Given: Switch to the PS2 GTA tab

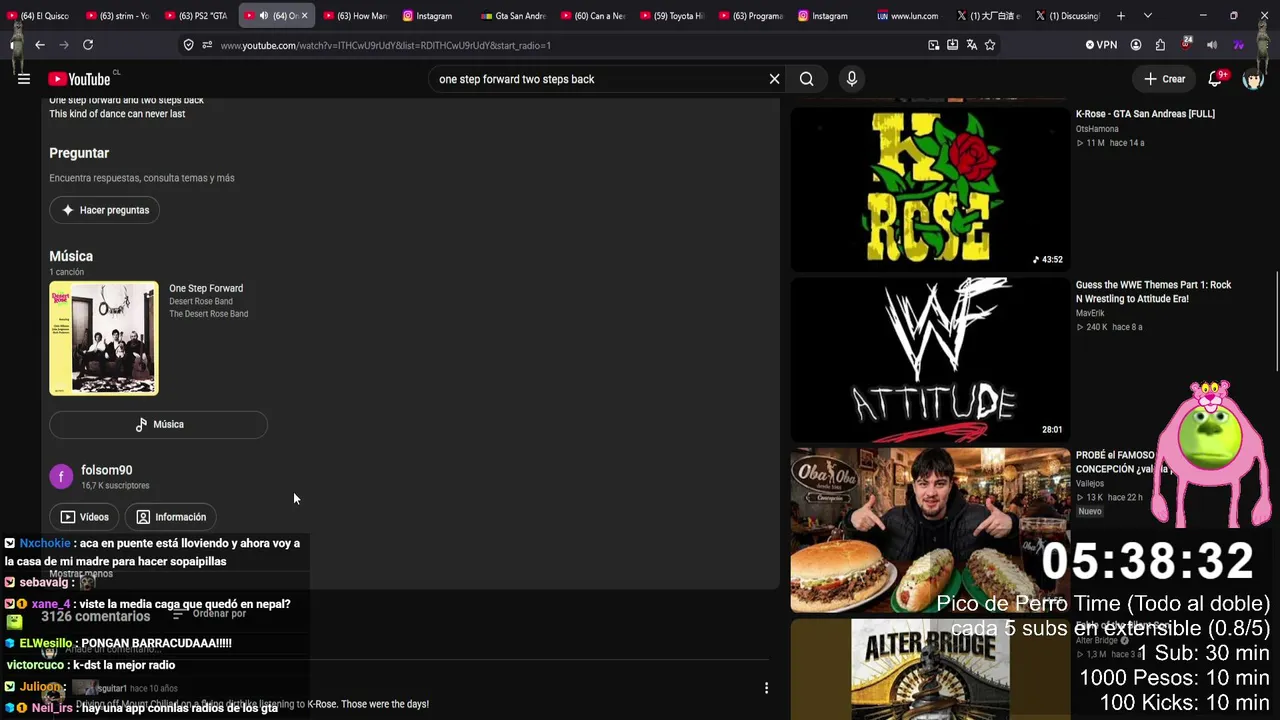Looking at the screenshot, I should [x=196, y=16].
